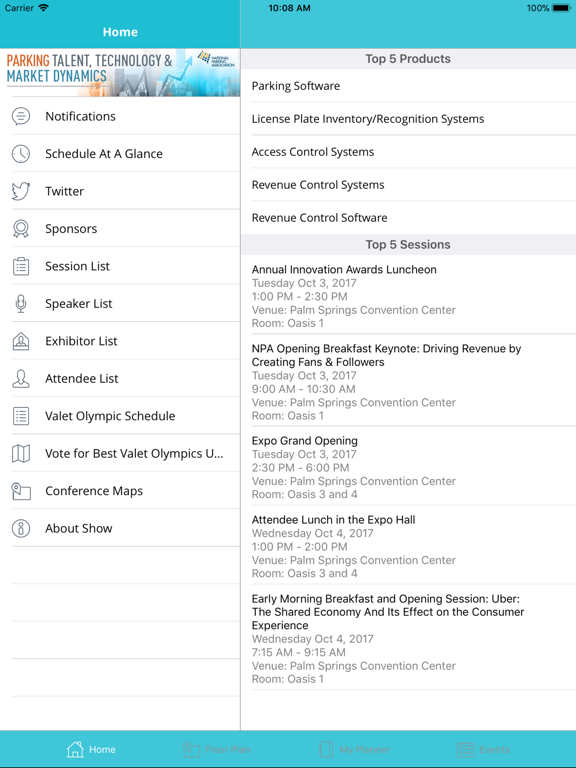
Task: Tap the Floor Plan icon in bottom bar
Action: [192, 749]
